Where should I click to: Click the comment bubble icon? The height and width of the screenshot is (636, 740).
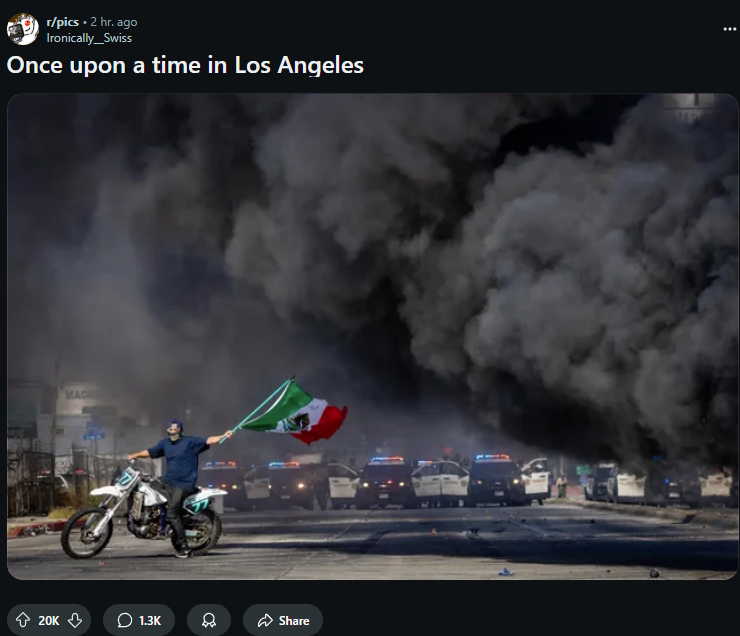tap(125, 620)
